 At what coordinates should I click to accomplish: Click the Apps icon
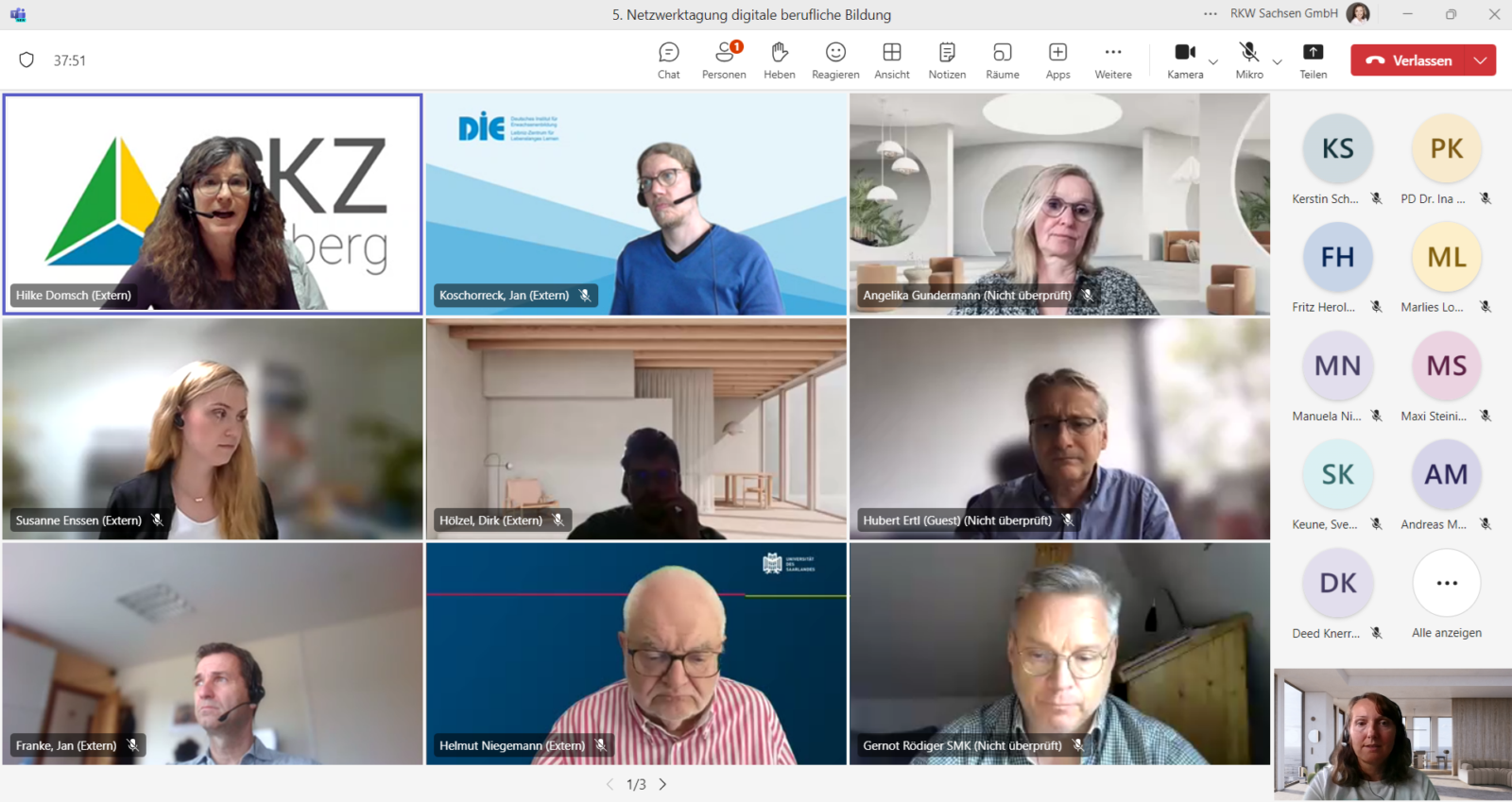click(1057, 60)
